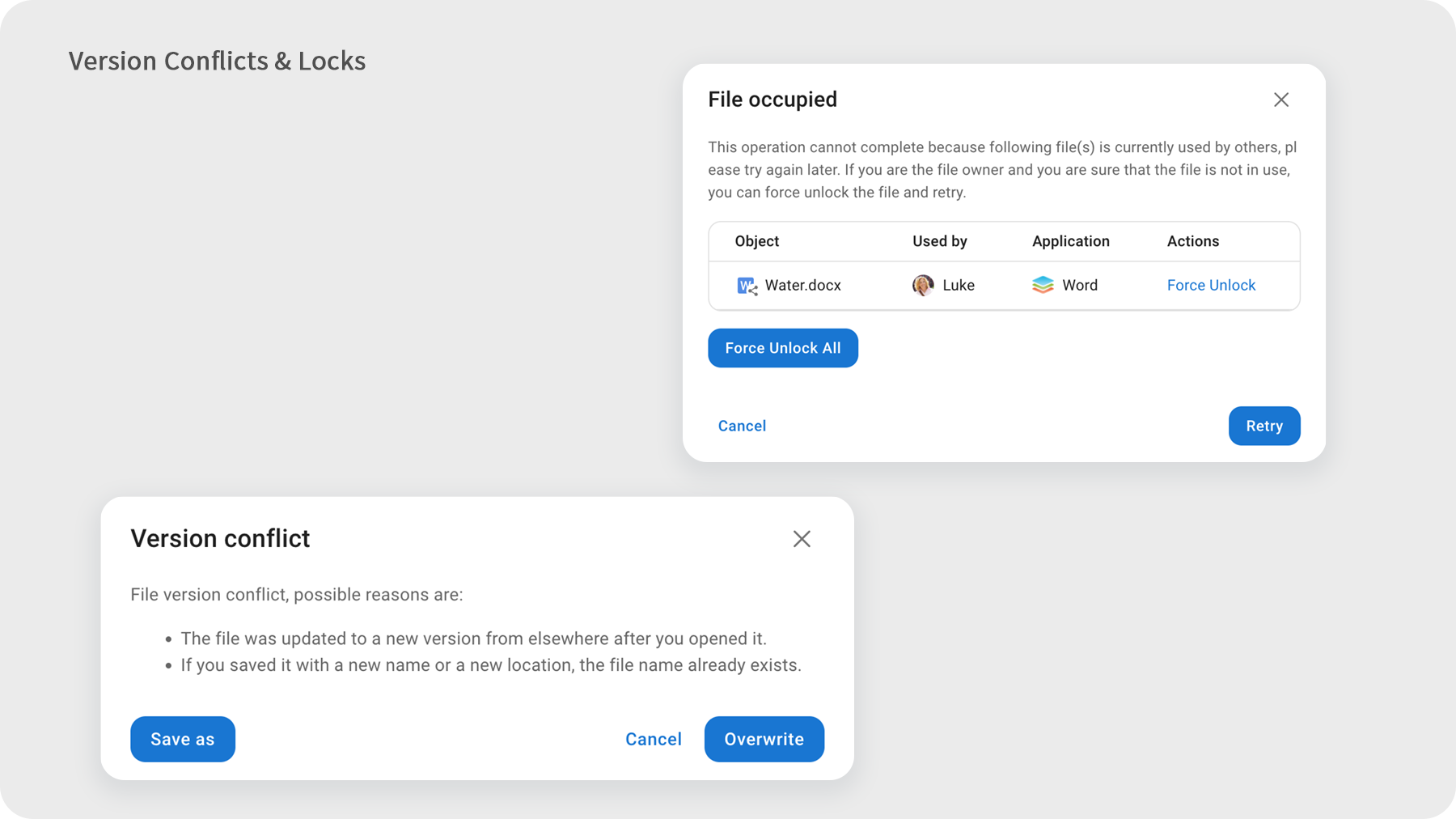The width and height of the screenshot is (1456, 819).
Task: Click the Retry button
Action: pos(1264,426)
